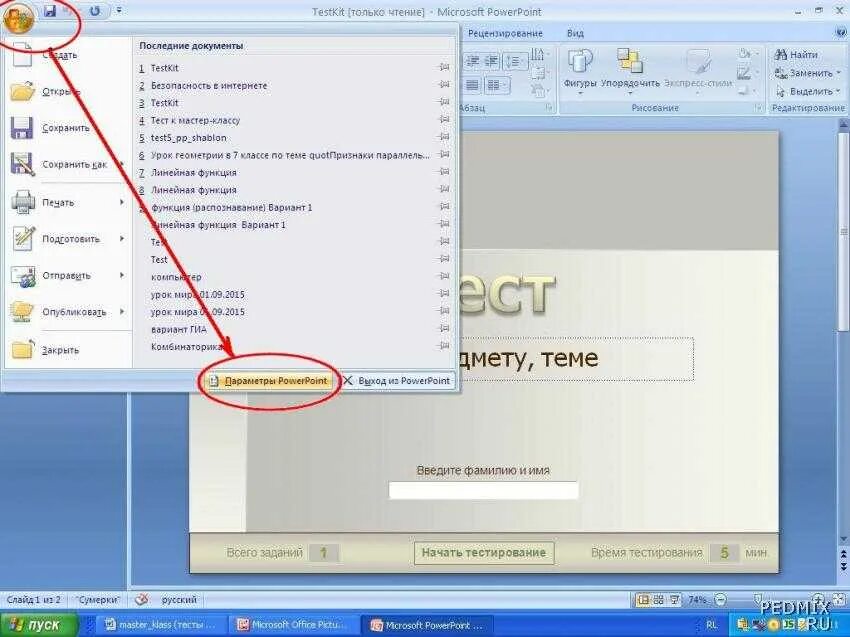Click the Параметры PowerPoint button
This screenshot has width=850, height=637.
[x=269, y=381]
